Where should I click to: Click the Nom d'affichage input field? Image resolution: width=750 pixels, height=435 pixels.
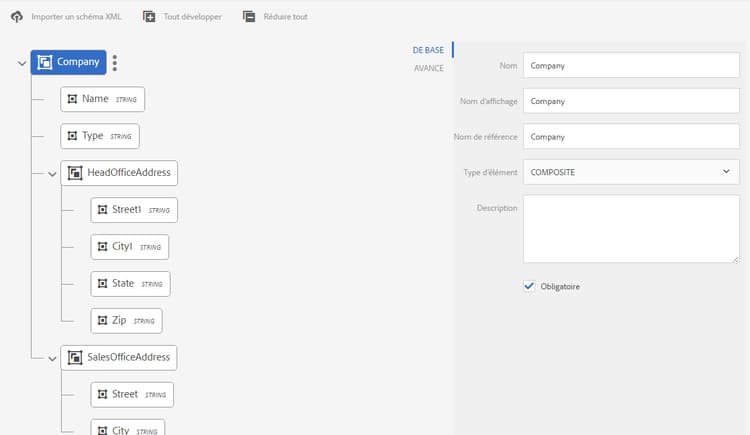pos(631,101)
